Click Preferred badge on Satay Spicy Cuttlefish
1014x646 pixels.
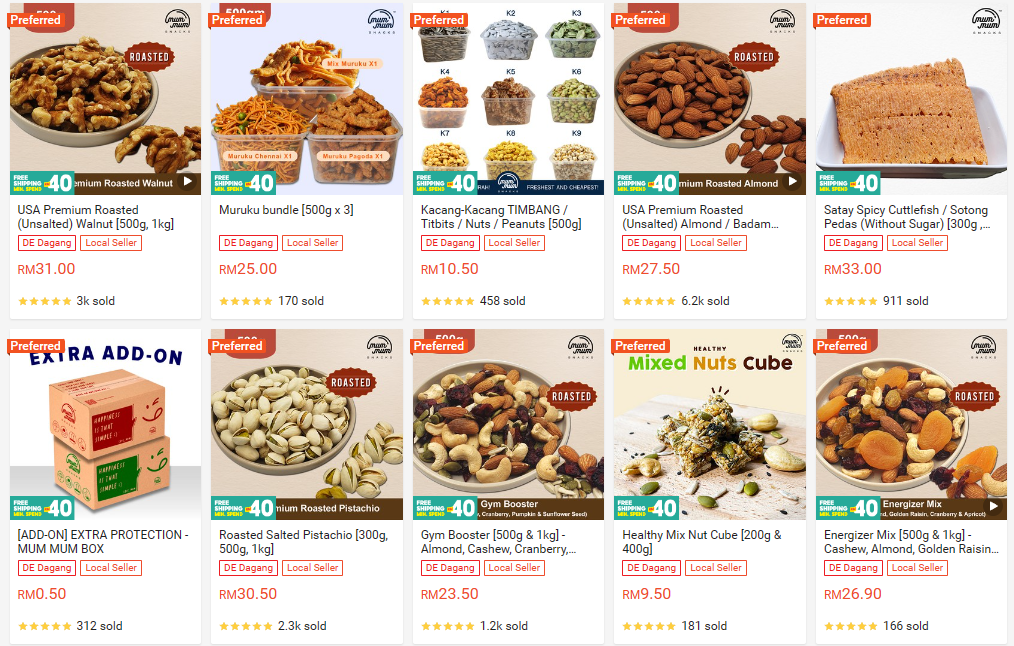coord(841,20)
